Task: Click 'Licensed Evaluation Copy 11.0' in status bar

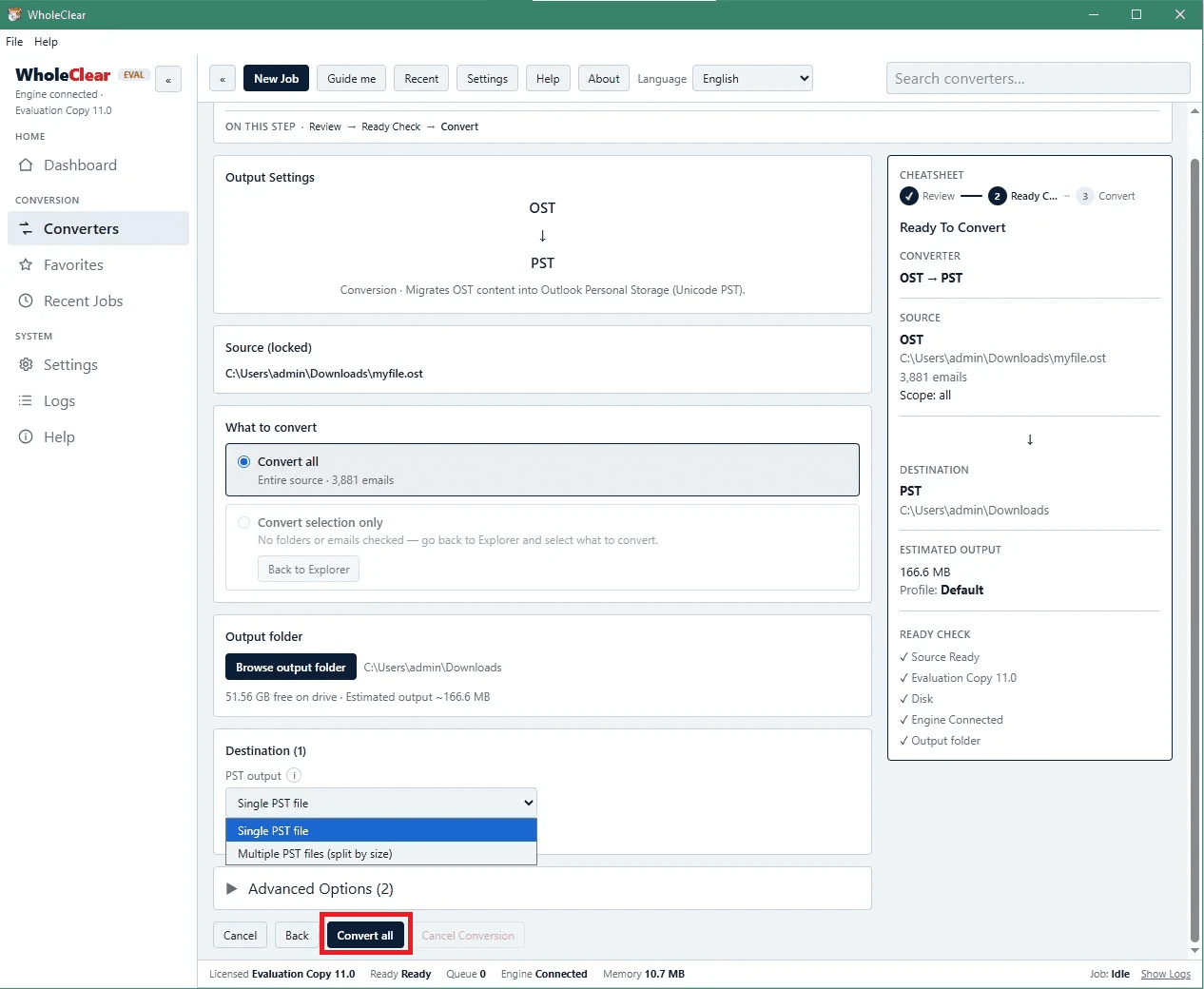Action: [282, 974]
